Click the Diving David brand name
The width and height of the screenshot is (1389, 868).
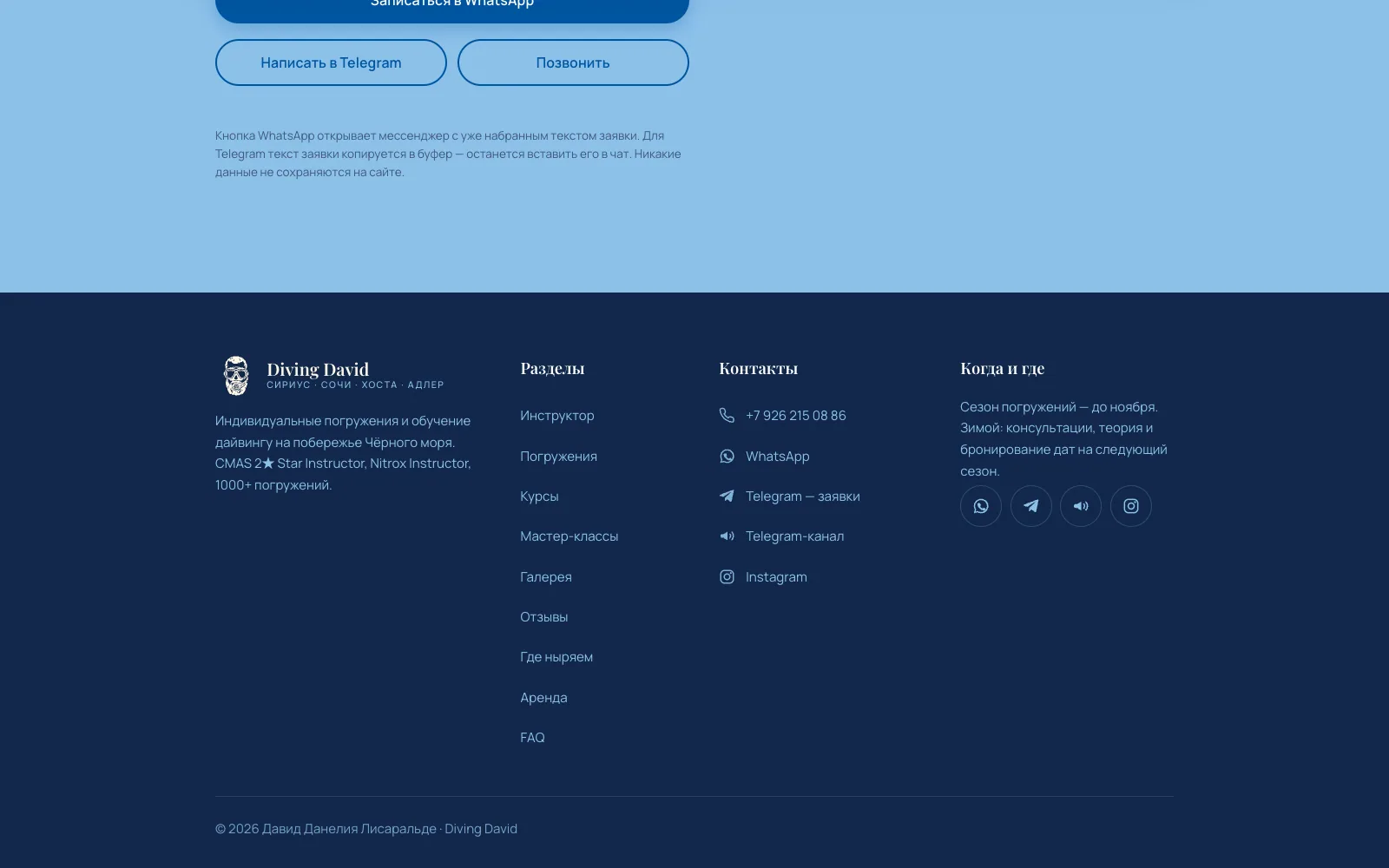318,369
